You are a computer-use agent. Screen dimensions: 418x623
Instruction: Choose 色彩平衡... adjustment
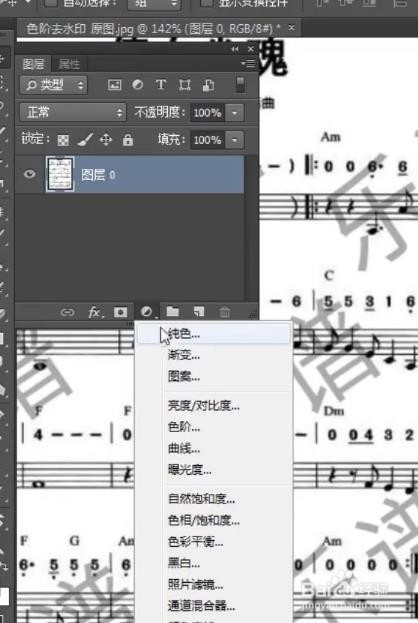click(x=213, y=542)
